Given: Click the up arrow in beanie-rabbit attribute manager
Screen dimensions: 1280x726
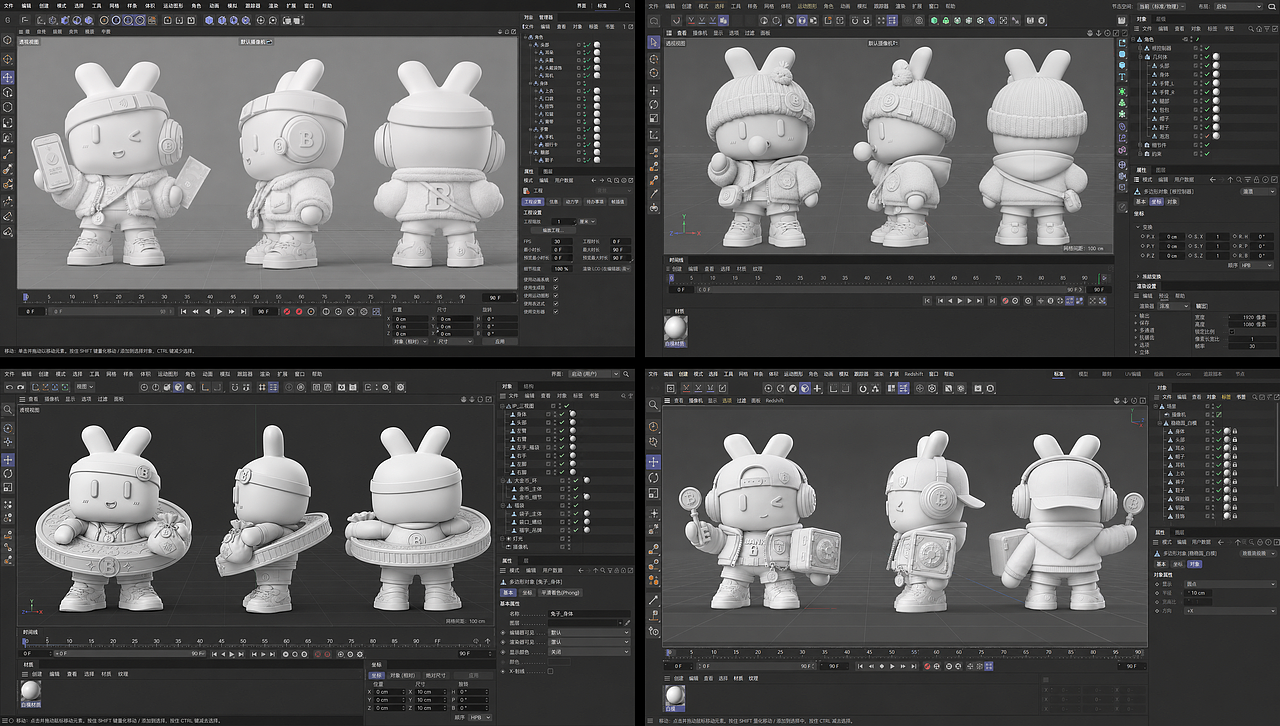Looking at the screenshot, I should click(x=1231, y=180).
